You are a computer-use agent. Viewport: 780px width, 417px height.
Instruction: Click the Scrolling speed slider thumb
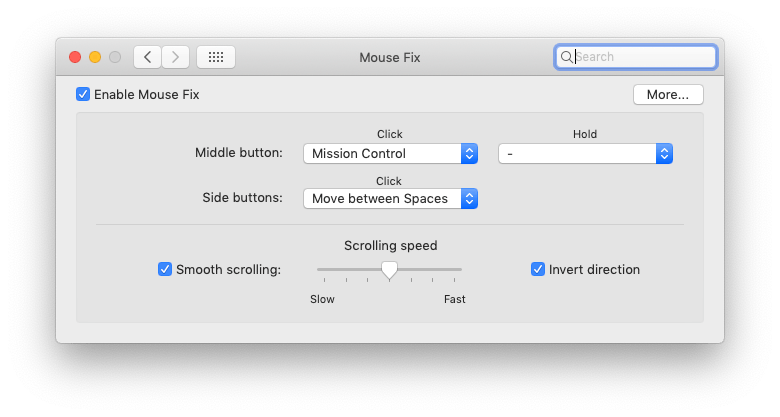pos(390,269)
